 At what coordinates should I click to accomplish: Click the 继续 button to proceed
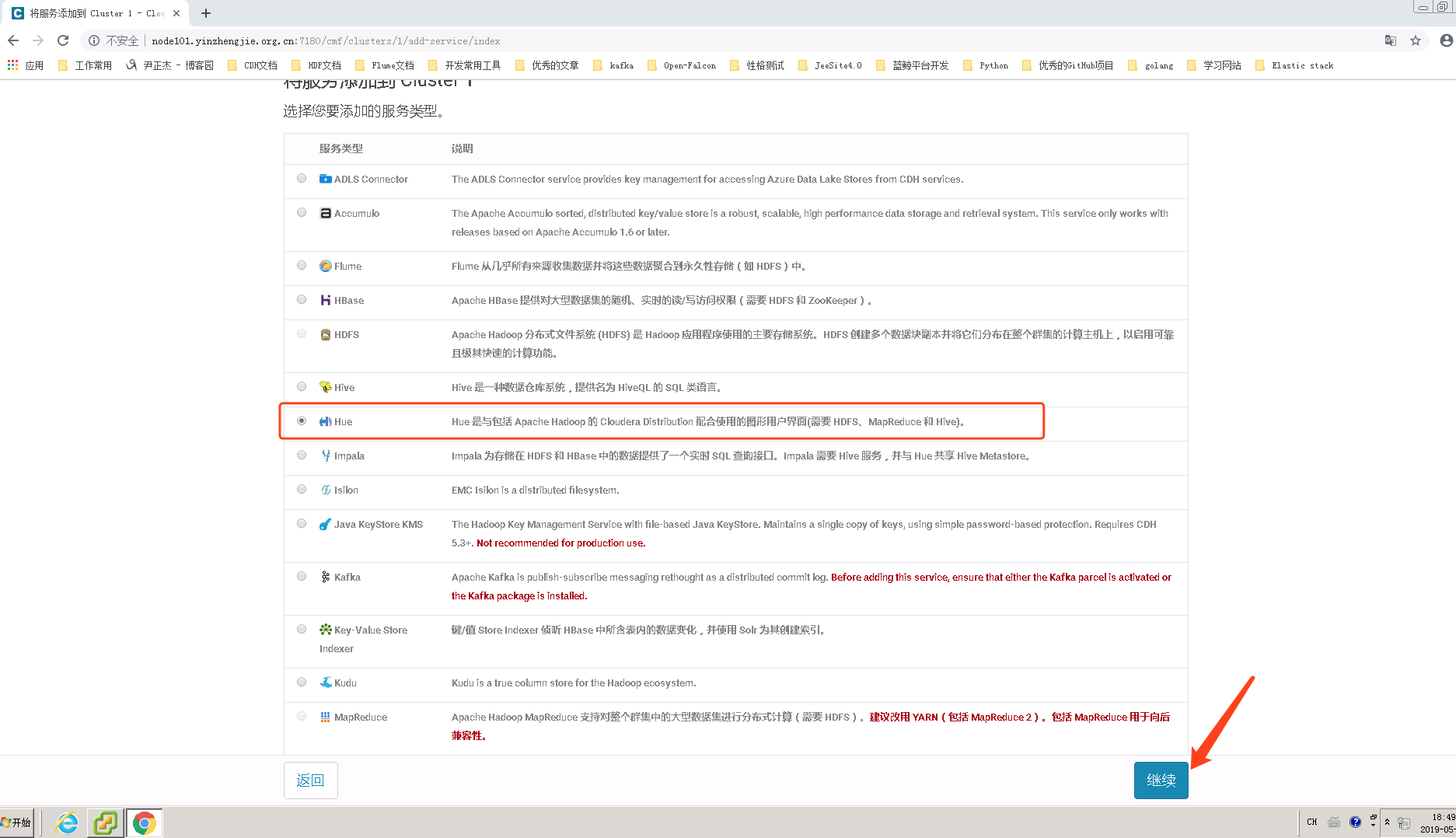click(1161, 780)
